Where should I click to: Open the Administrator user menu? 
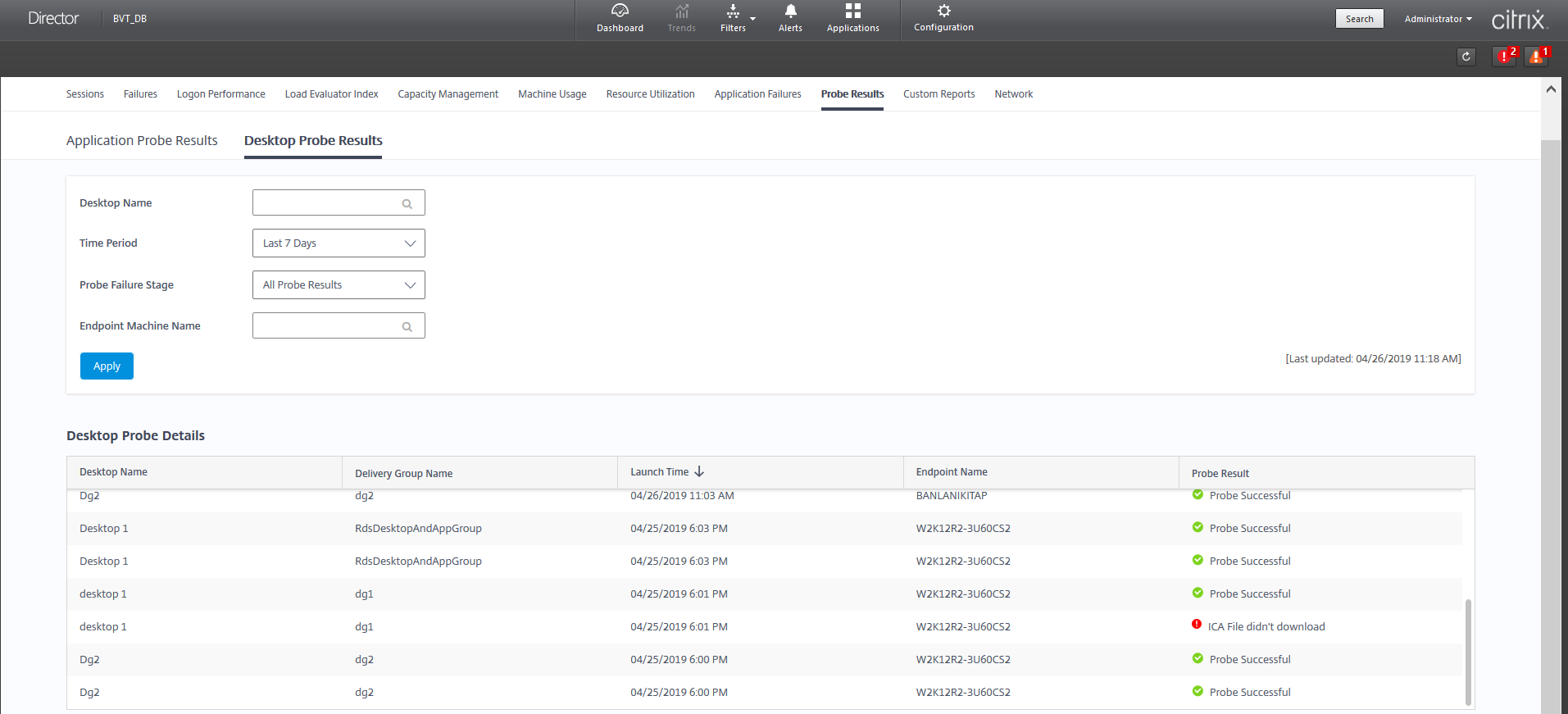coord(1438,19)
